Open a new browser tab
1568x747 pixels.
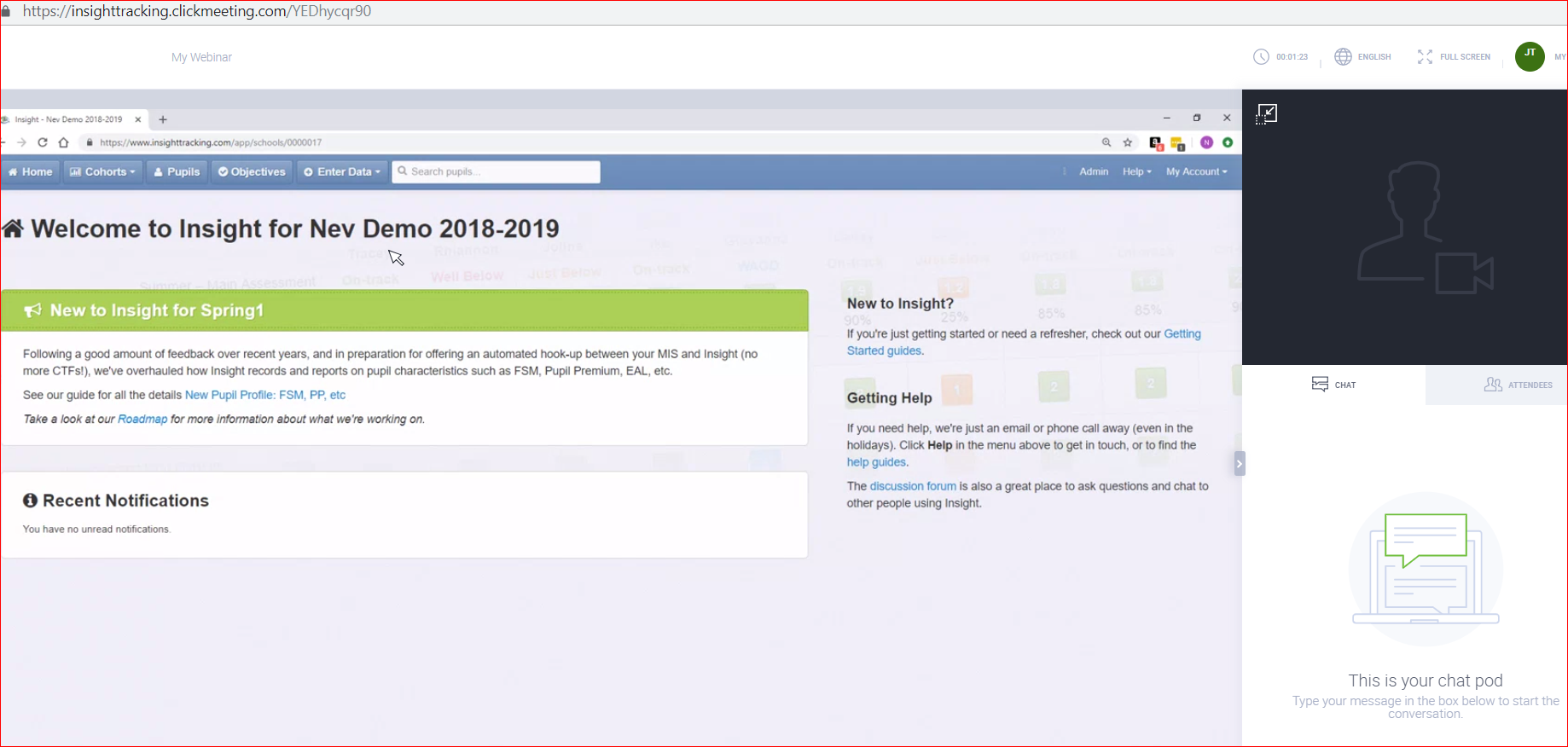point(163,119)
